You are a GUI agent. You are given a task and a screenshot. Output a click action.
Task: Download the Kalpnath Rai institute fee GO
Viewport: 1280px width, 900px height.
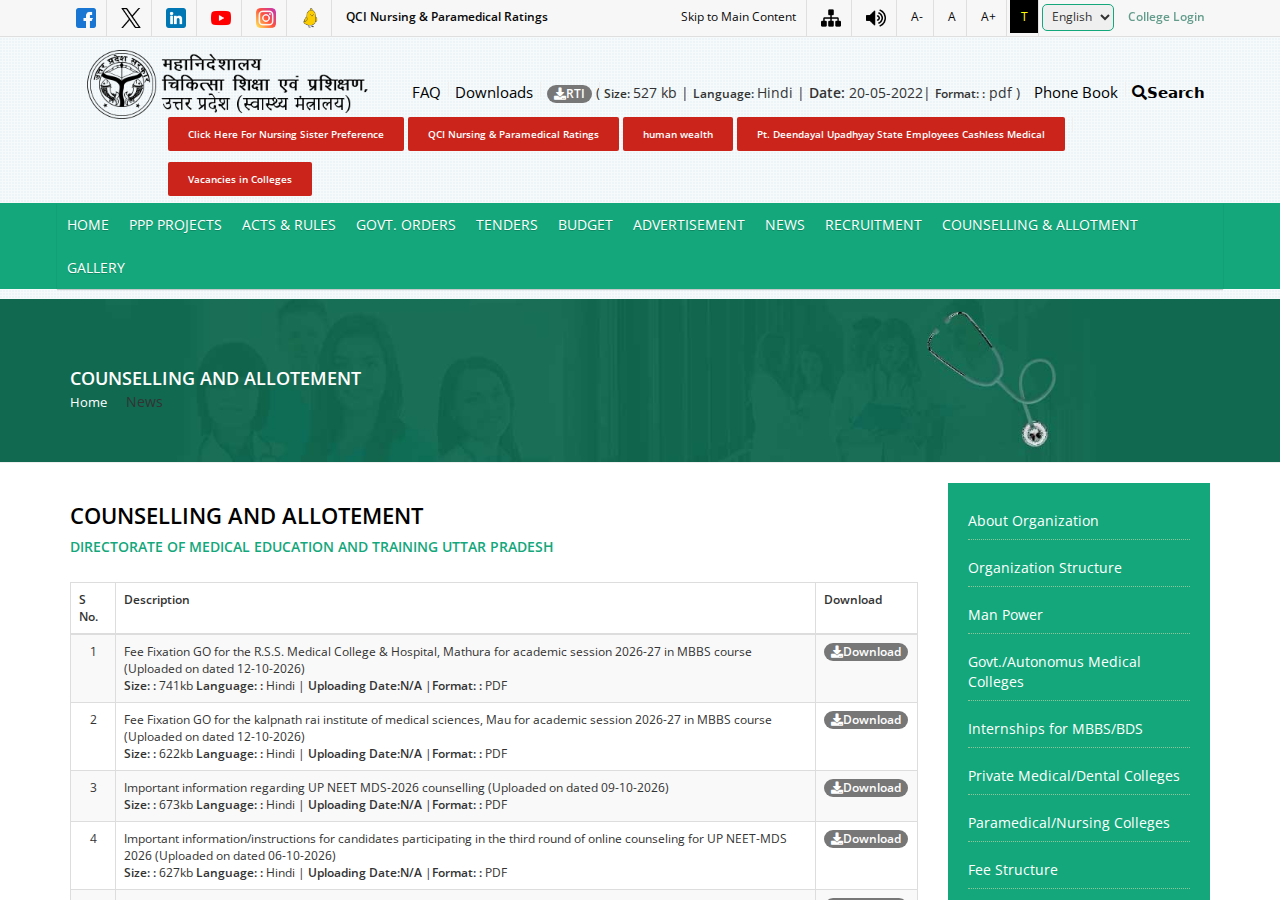[866, 720]
